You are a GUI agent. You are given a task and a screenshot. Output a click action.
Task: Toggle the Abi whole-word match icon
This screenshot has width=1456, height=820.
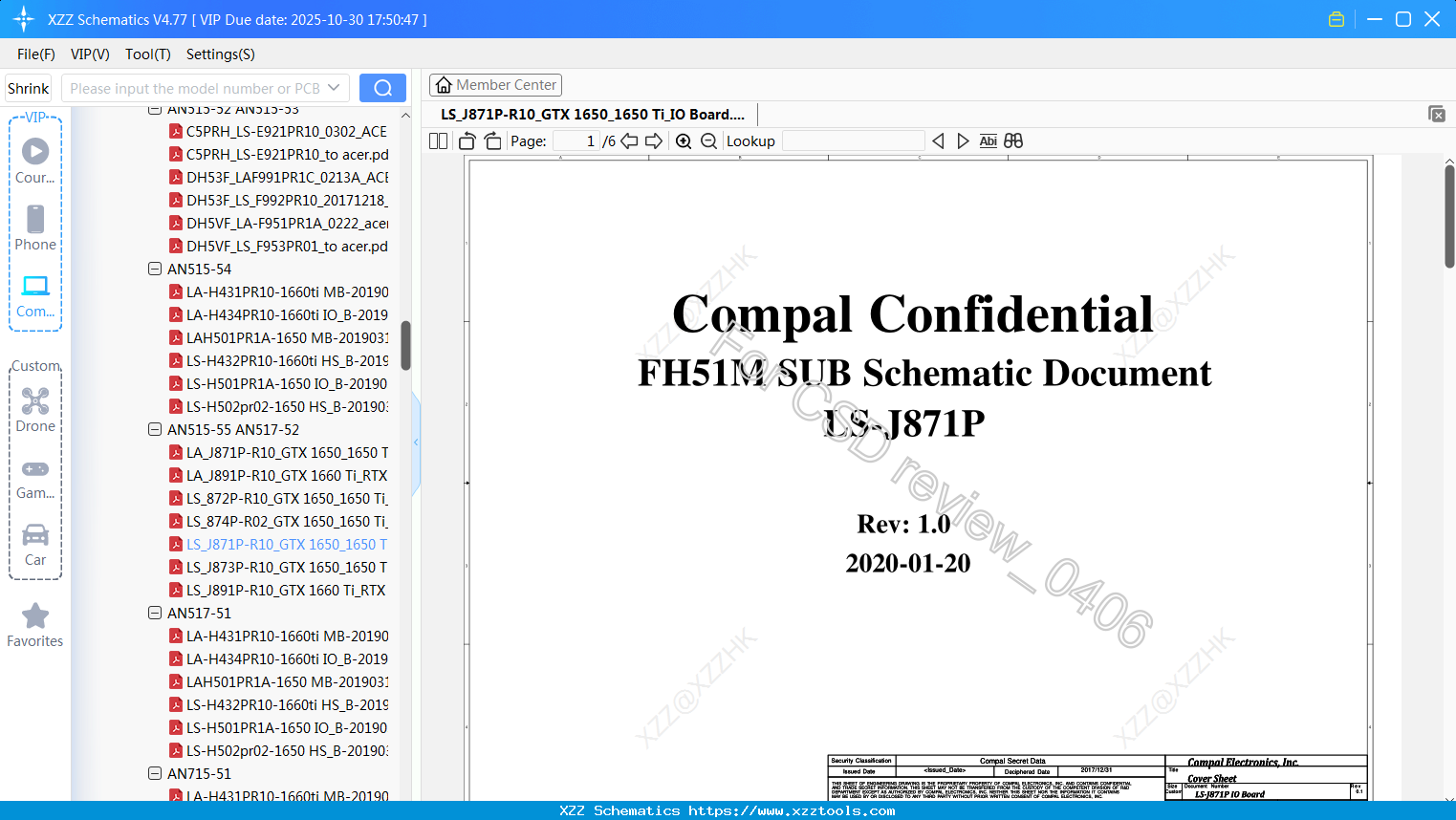989,141
